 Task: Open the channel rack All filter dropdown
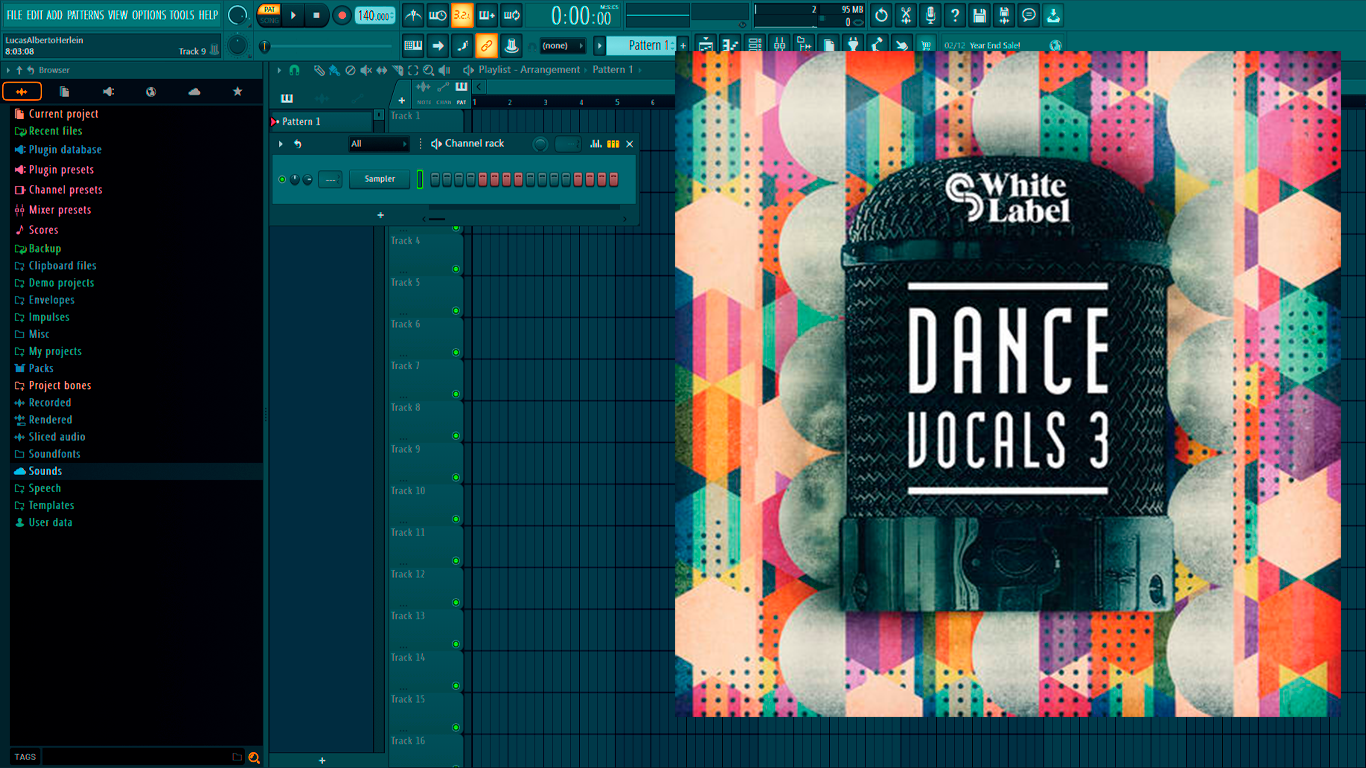(379, 144)
